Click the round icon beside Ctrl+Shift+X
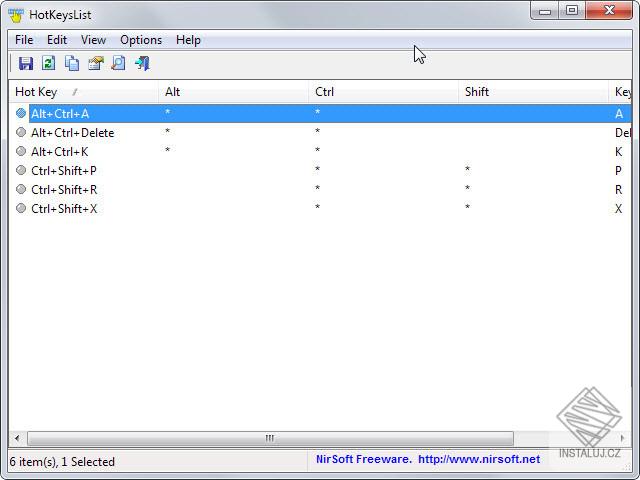This screenshot has height=480, width=640. pos(21,208)
